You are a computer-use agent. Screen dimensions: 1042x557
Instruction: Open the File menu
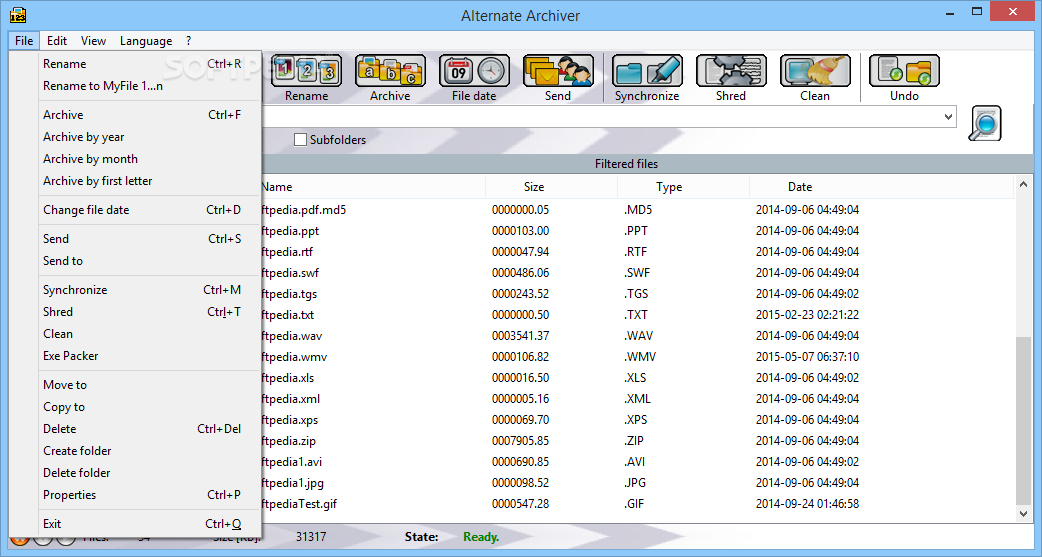pyautogui.click(x=24, y=41)
